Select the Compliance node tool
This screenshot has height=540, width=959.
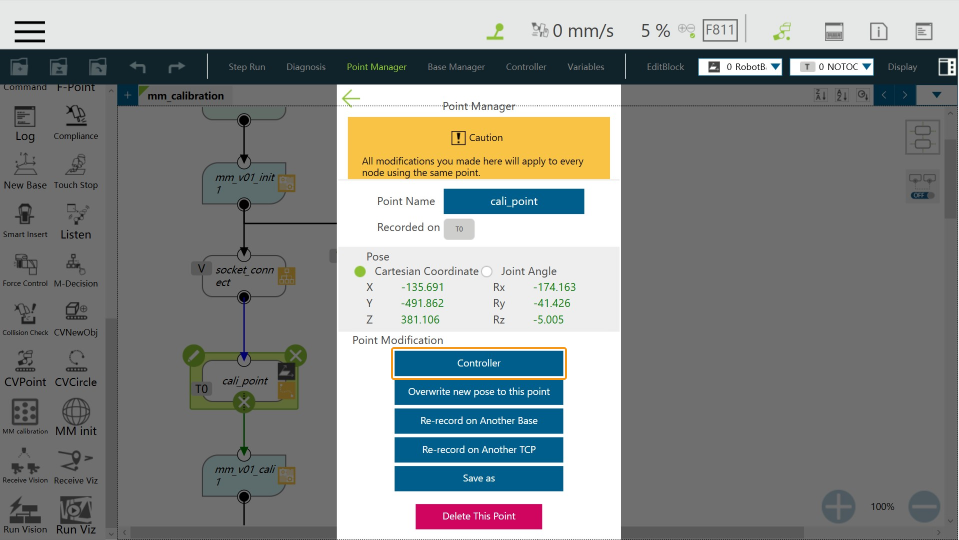pos(76,122)
